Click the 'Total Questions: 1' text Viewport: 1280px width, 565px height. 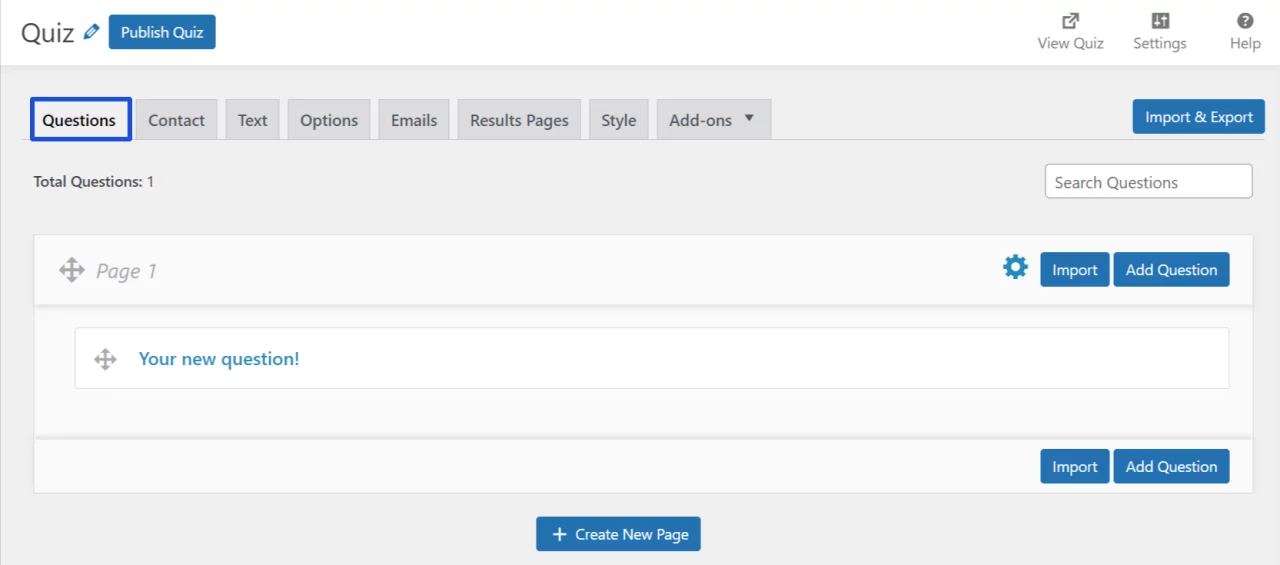[x=94, y=182]
